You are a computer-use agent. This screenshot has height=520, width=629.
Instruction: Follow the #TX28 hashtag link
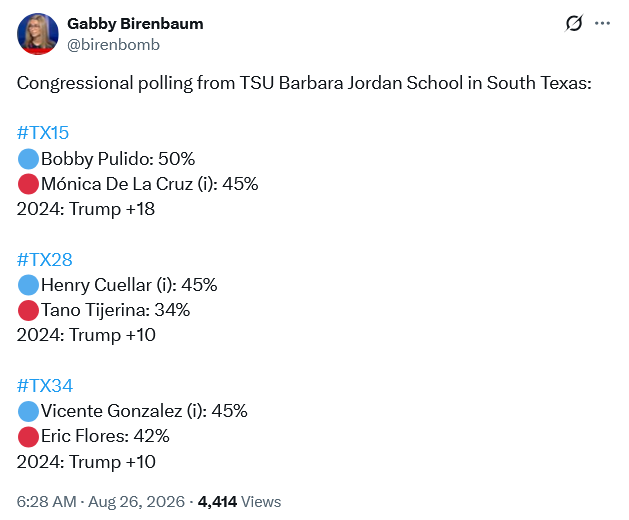[x=45, y=260]
